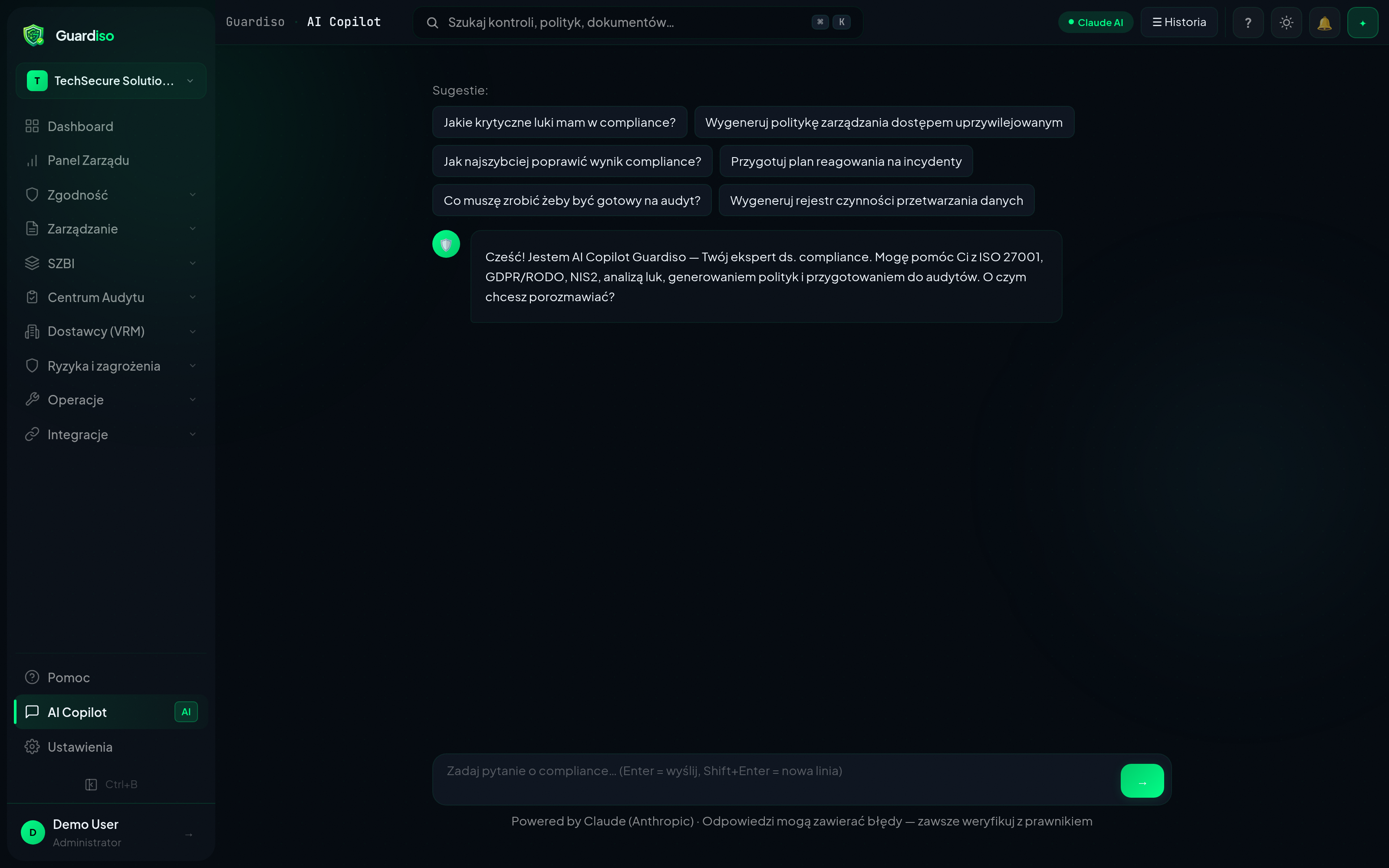Click the Copilot shield avatar in chat
This screenshot has width=1389, height=868.
click(446, 244)
